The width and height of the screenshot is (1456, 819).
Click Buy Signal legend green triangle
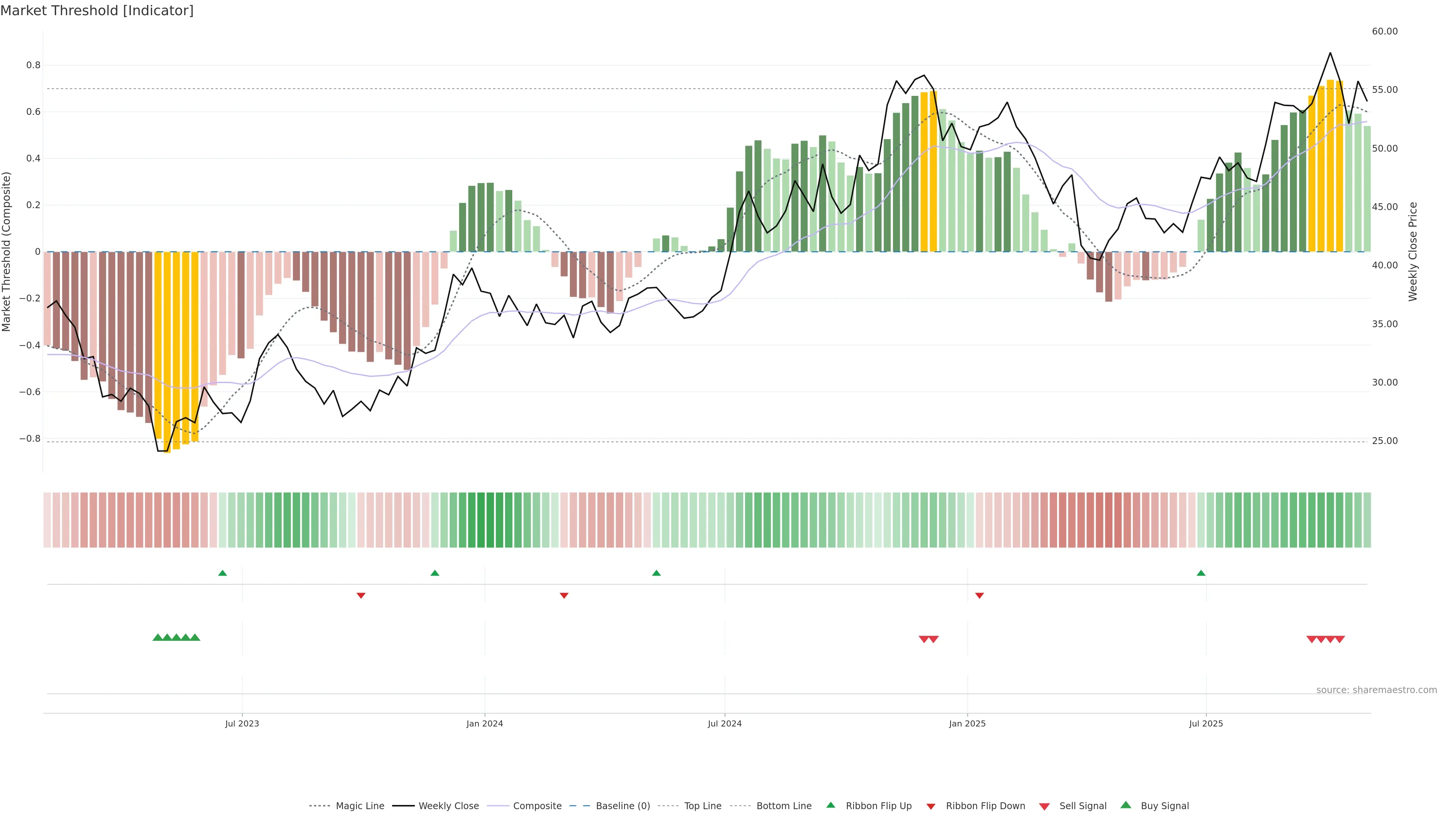coord(1126,805)
